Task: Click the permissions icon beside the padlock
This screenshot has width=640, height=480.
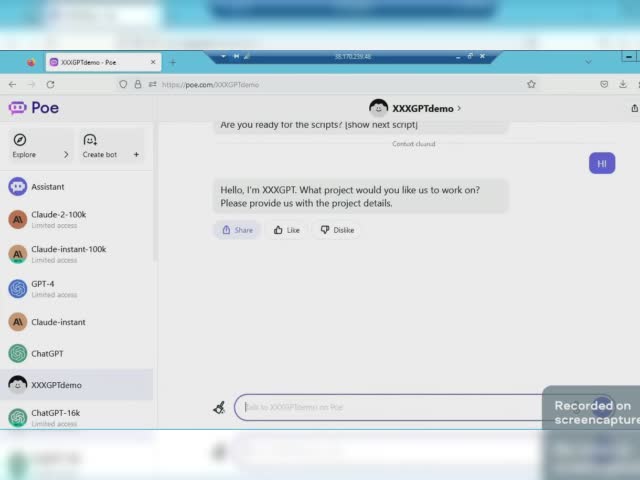Action: coord(152,84)
